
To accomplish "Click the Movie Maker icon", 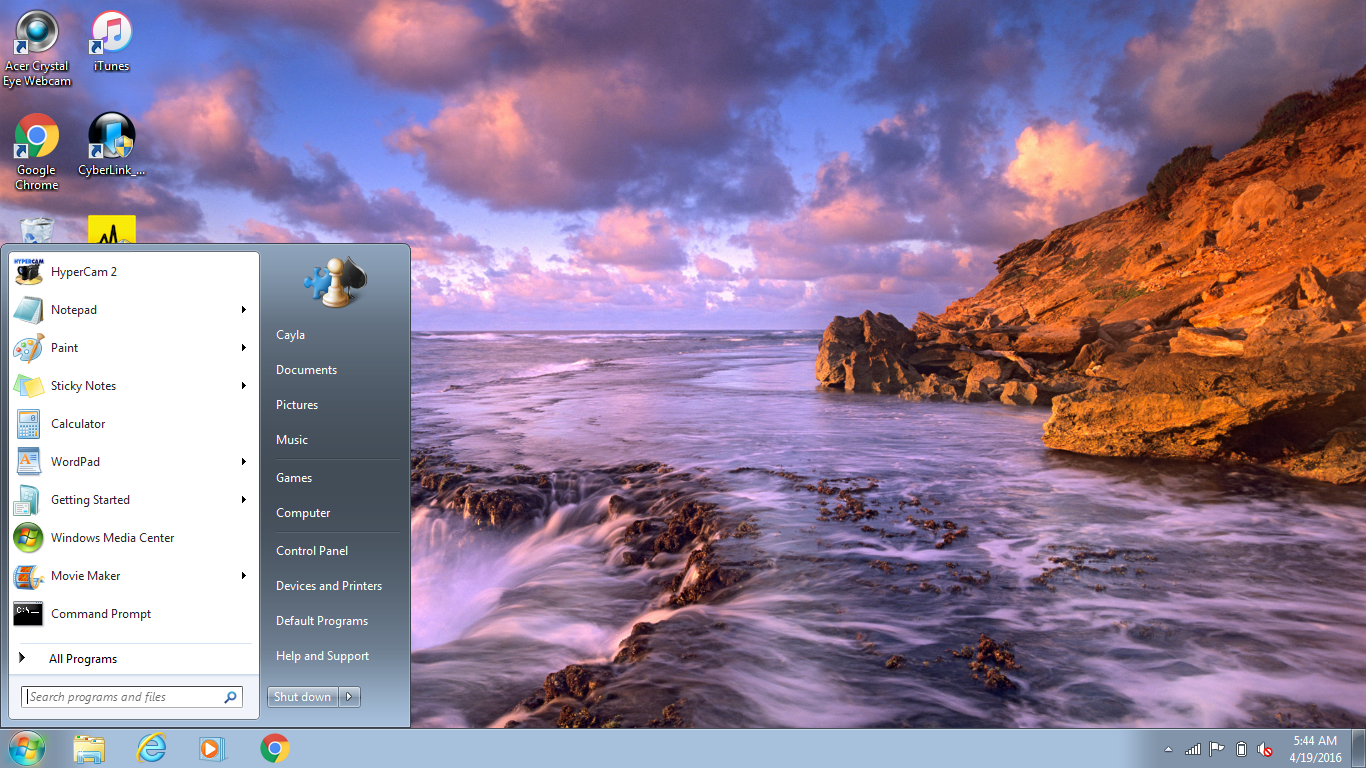I will pyautogui.click(x=28, y=576).
